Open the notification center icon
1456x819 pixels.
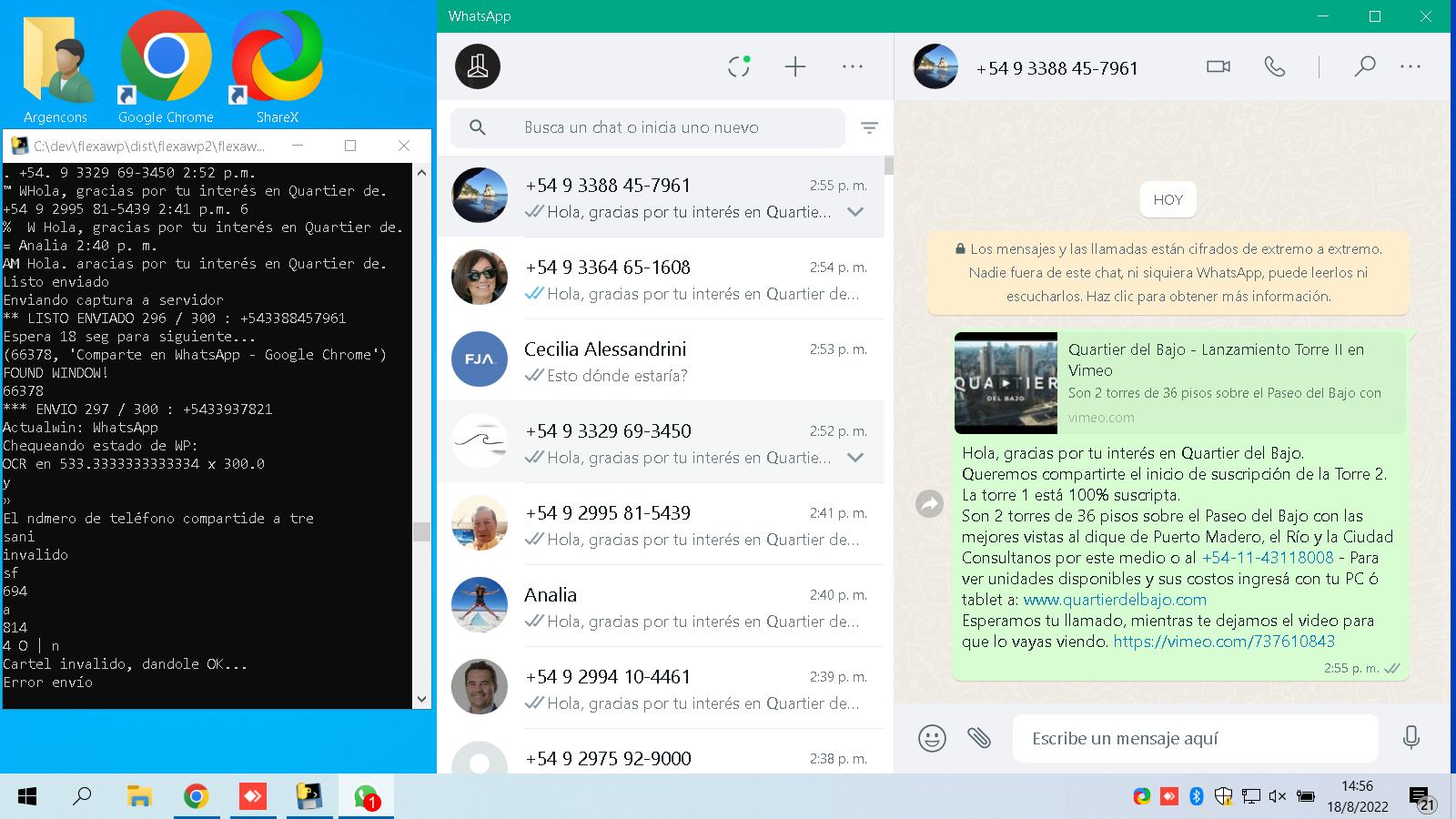pyautogui.click(x=1422, y=798)
